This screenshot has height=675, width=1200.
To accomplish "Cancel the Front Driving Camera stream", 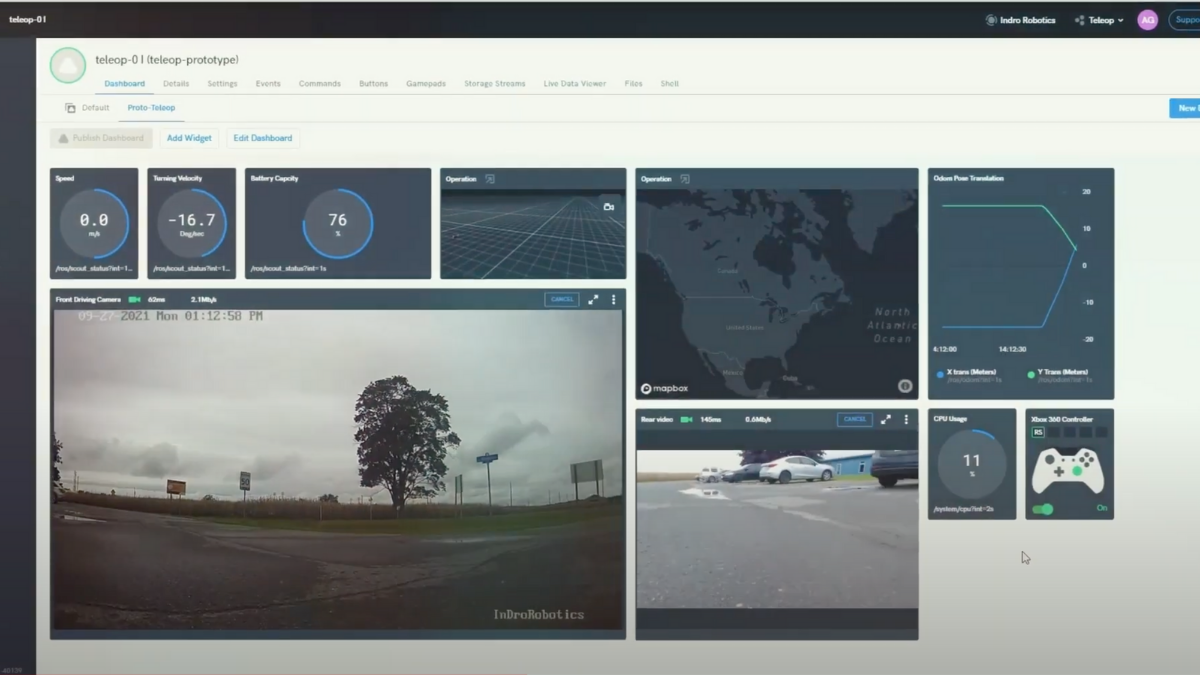I will click(x=561, y=299).
